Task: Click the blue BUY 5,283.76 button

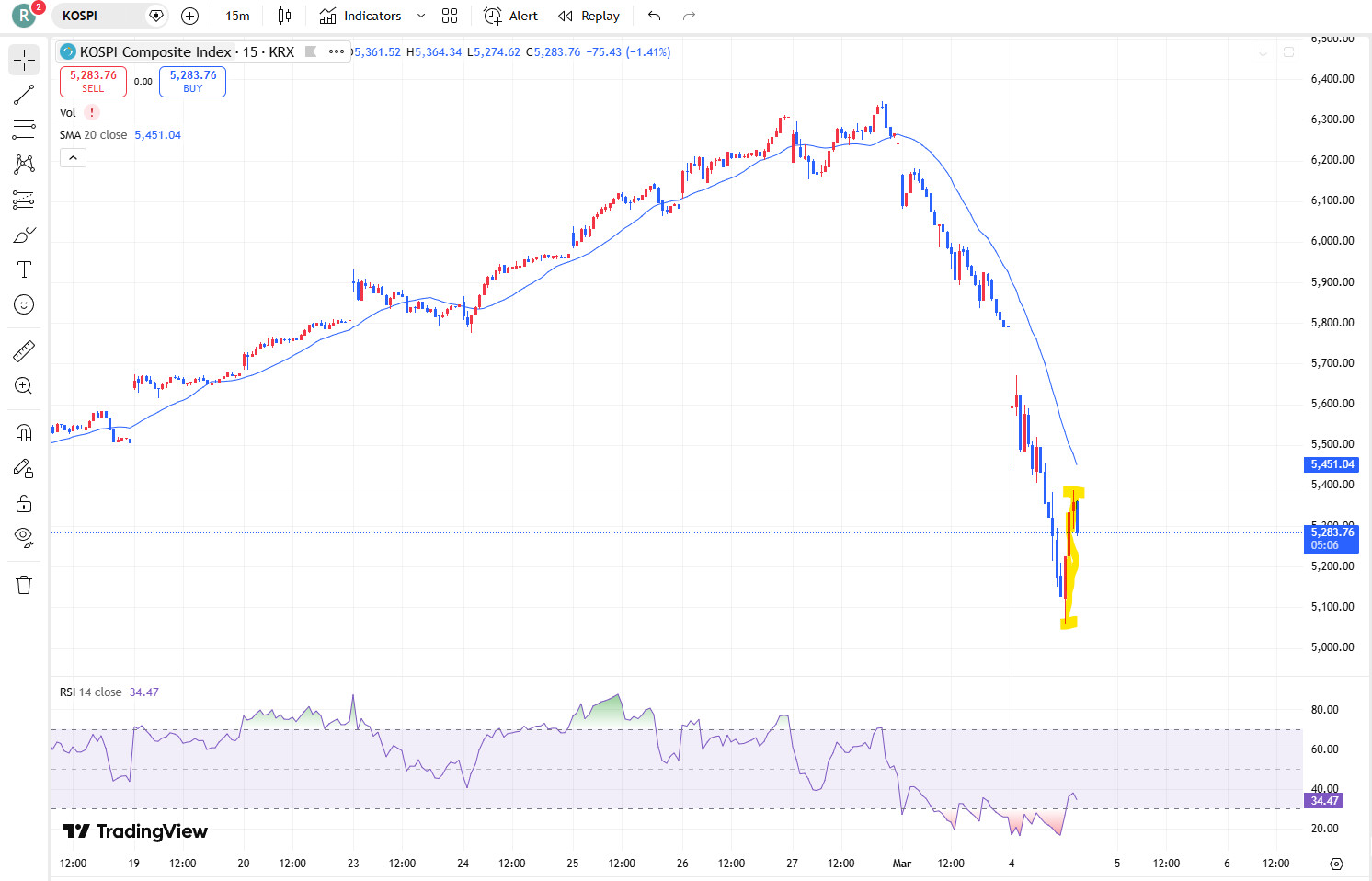Action: click(192, 81)
